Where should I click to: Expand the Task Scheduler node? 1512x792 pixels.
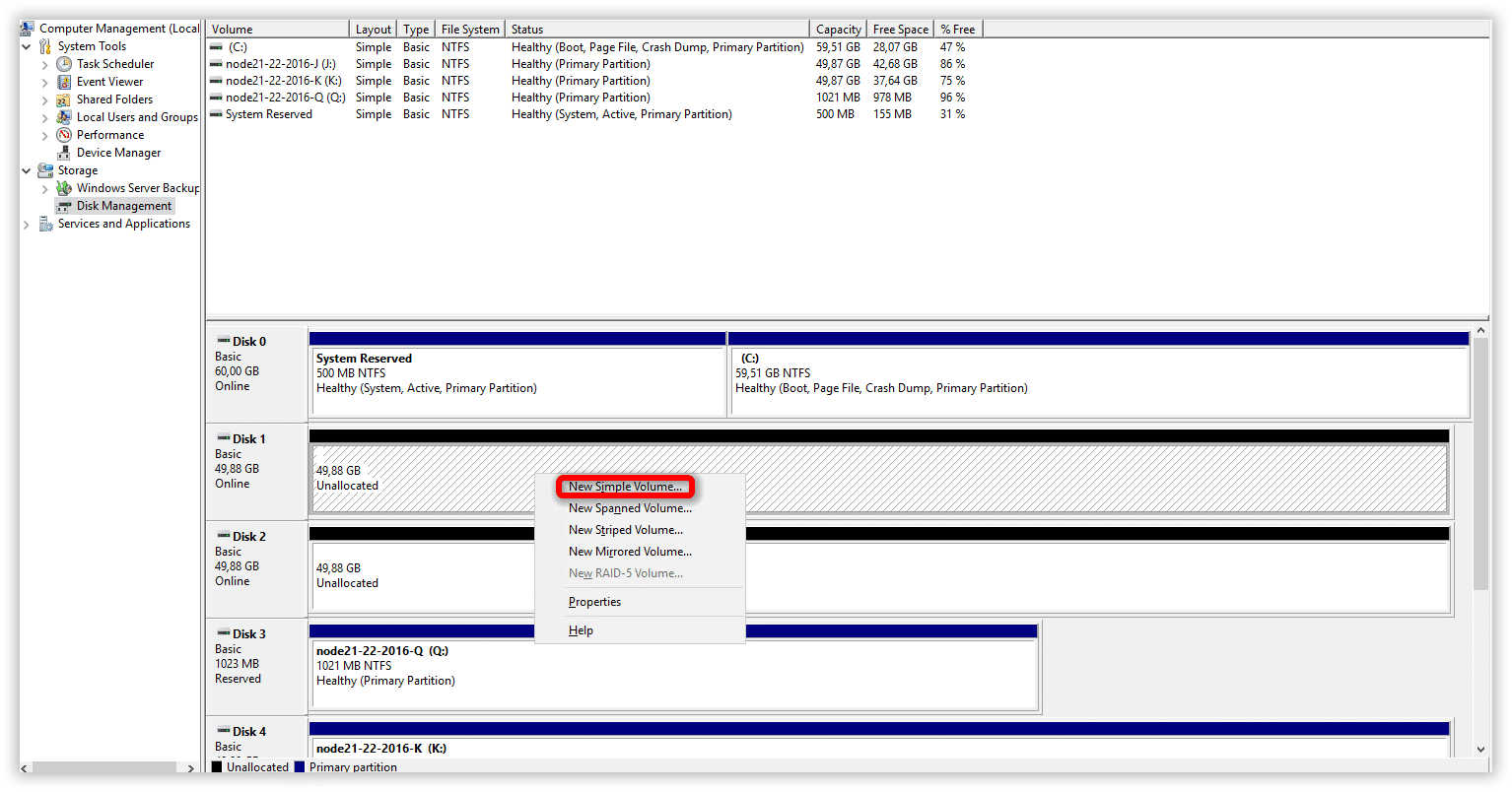45,65
